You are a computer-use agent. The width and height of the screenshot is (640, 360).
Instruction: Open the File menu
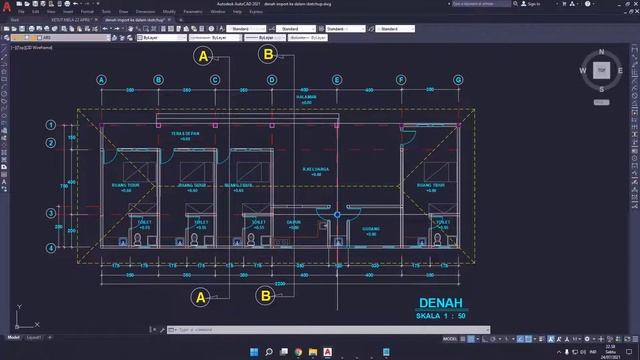(21, 12)
